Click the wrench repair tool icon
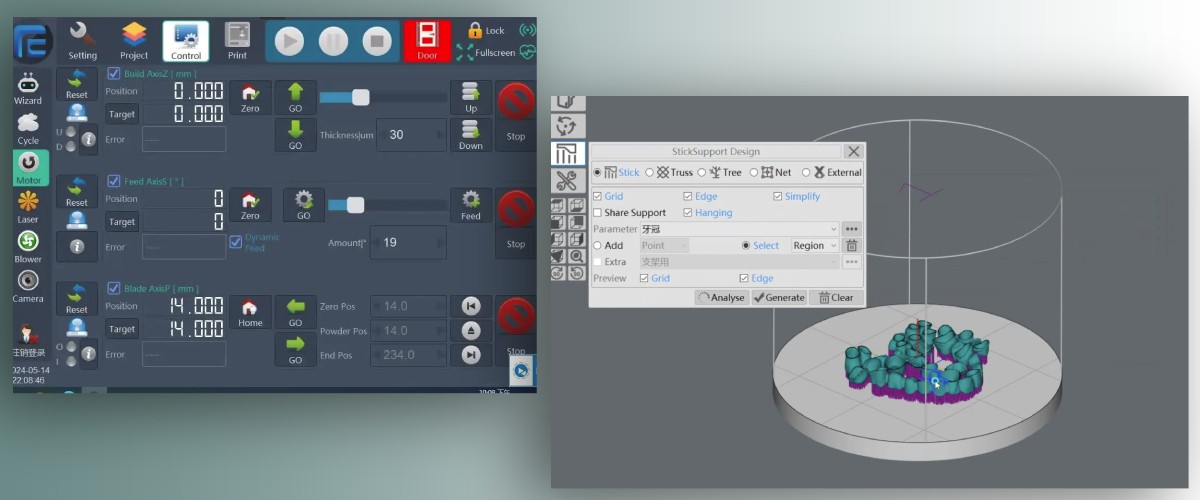Screen dimensions: 1200x500 click(x=567, y=181)
